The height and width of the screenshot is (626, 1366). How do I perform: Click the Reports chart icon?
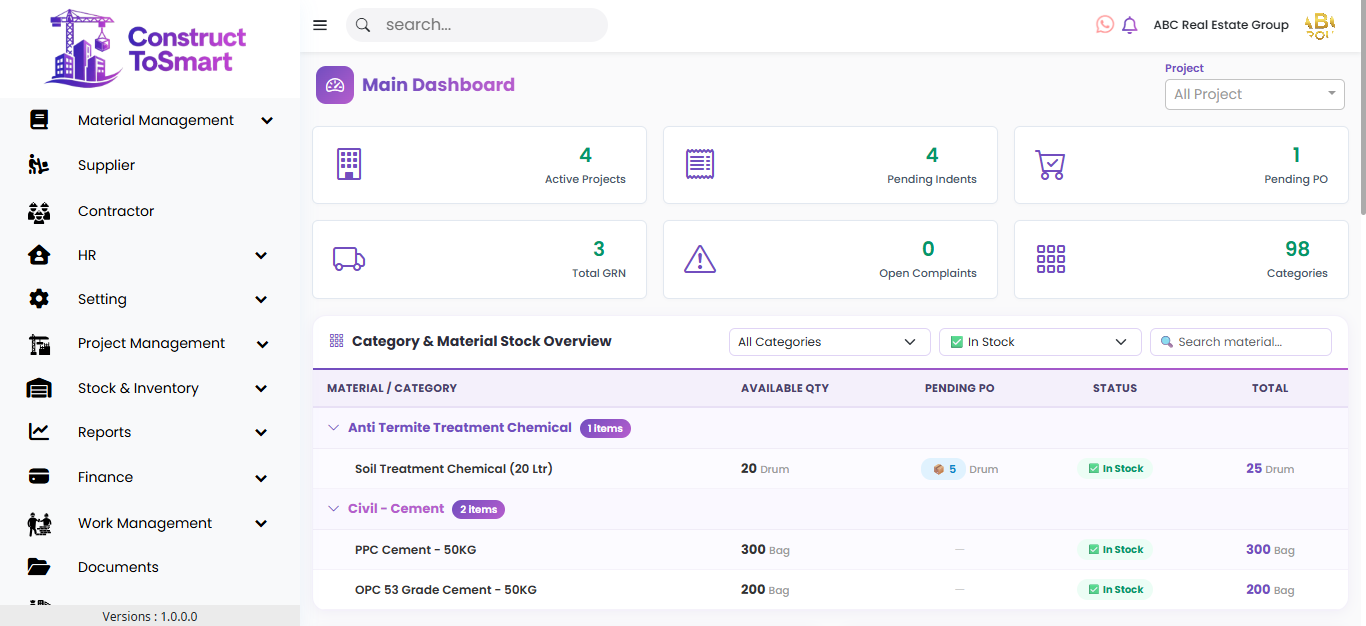coord(39,432)
